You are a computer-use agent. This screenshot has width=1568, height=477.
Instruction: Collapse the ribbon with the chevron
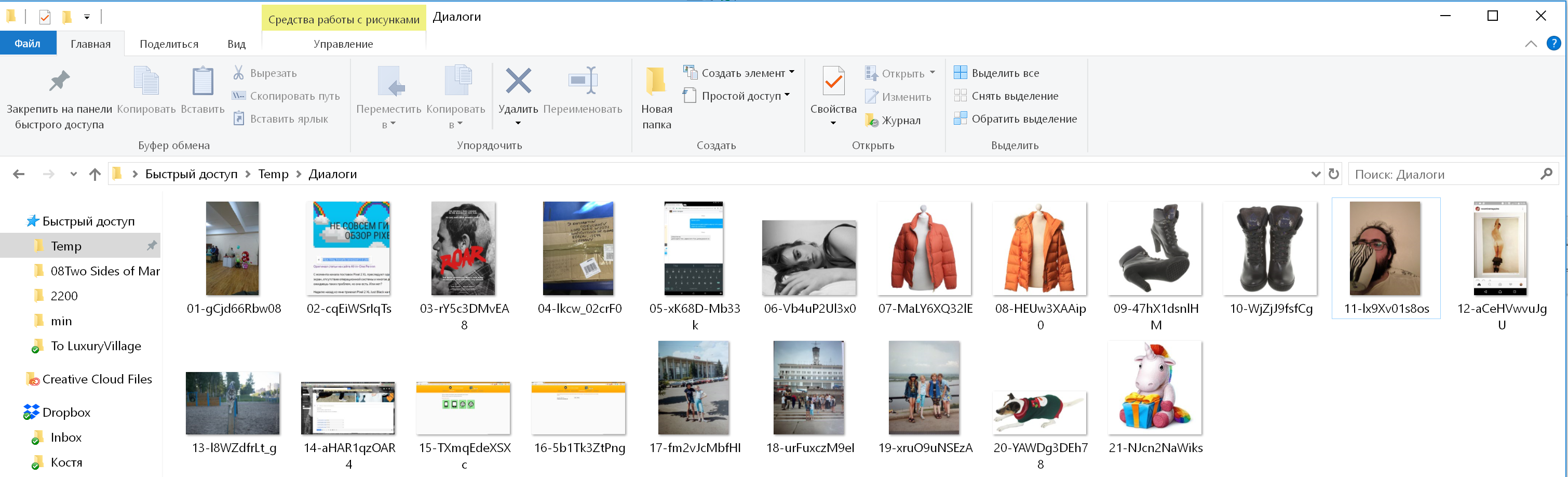pyautogui.click(x=1531, y=44)
